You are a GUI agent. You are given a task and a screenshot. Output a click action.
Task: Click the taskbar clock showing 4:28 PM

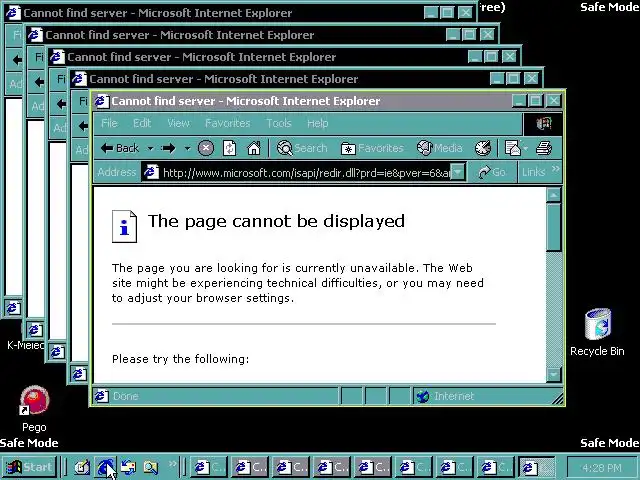pyautogui.click(x=601, y=467)
